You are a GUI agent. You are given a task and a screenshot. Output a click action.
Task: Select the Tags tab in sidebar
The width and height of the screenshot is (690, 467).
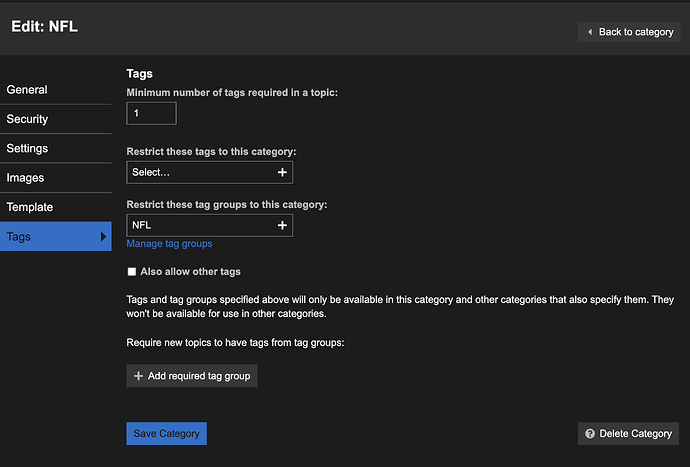pos(55,236)
